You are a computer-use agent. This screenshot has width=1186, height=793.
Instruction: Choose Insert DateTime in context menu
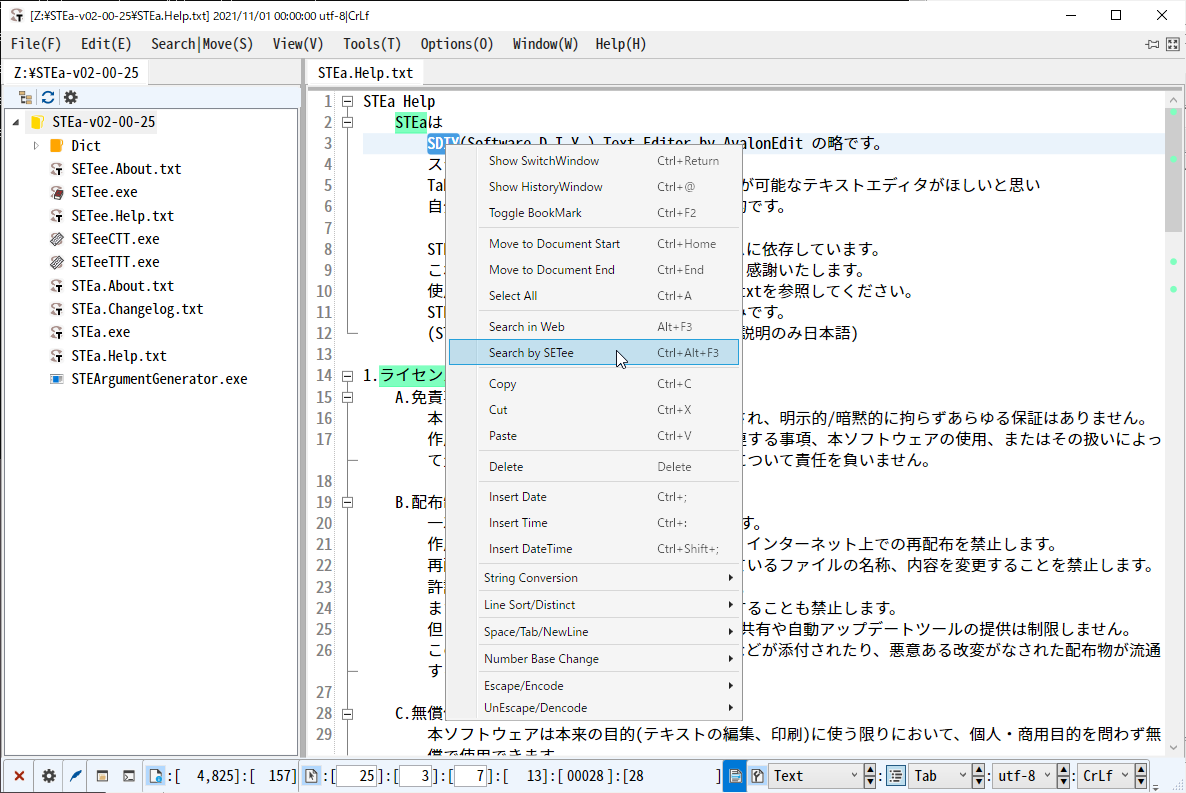coord(594,549)
